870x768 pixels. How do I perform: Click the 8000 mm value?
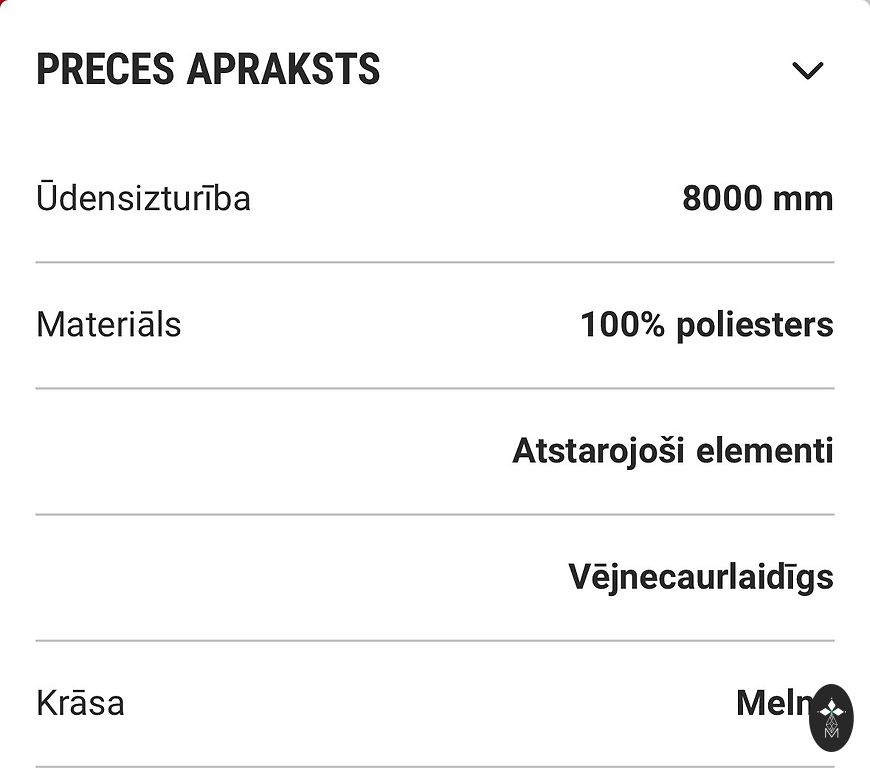tap(757, 198)
